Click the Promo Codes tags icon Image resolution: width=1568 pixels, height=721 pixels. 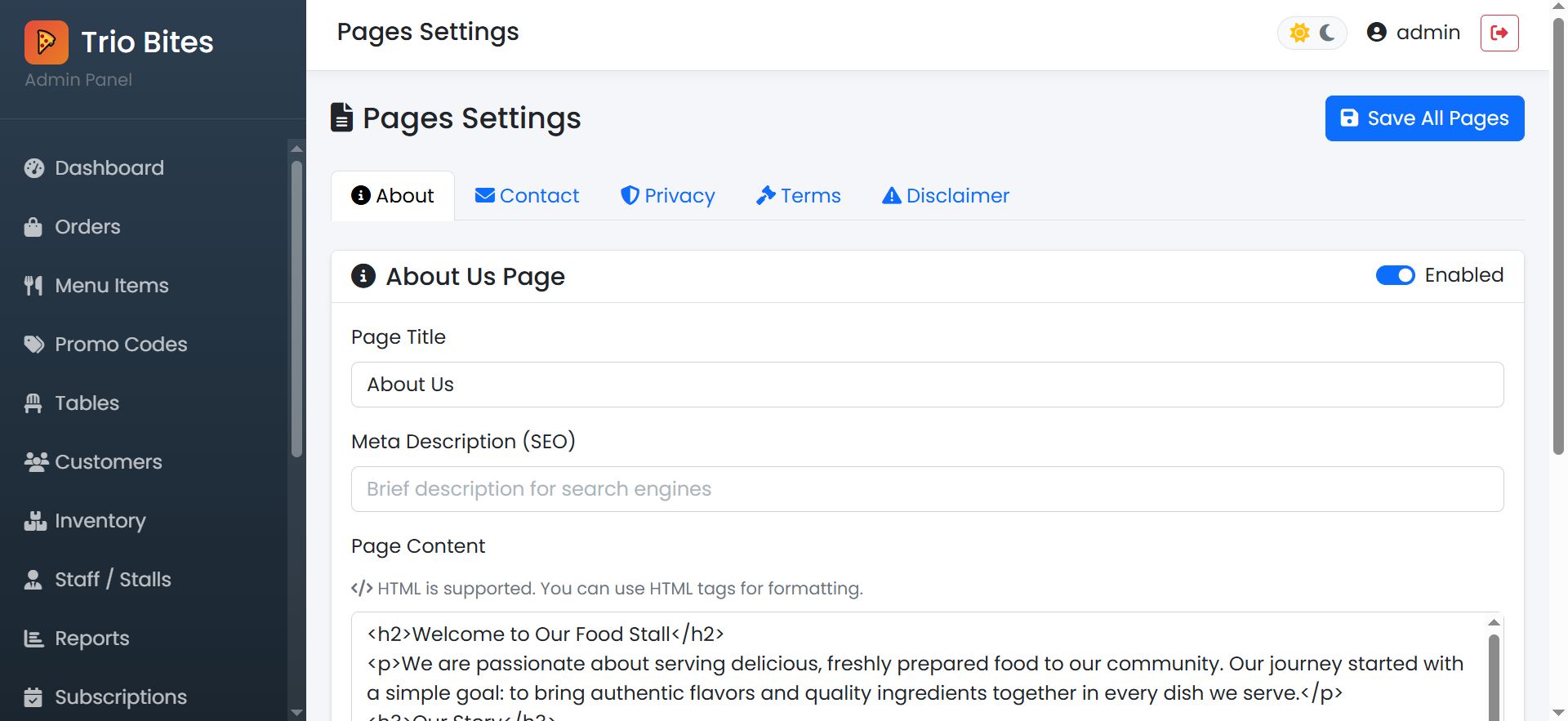click(34, 345)
